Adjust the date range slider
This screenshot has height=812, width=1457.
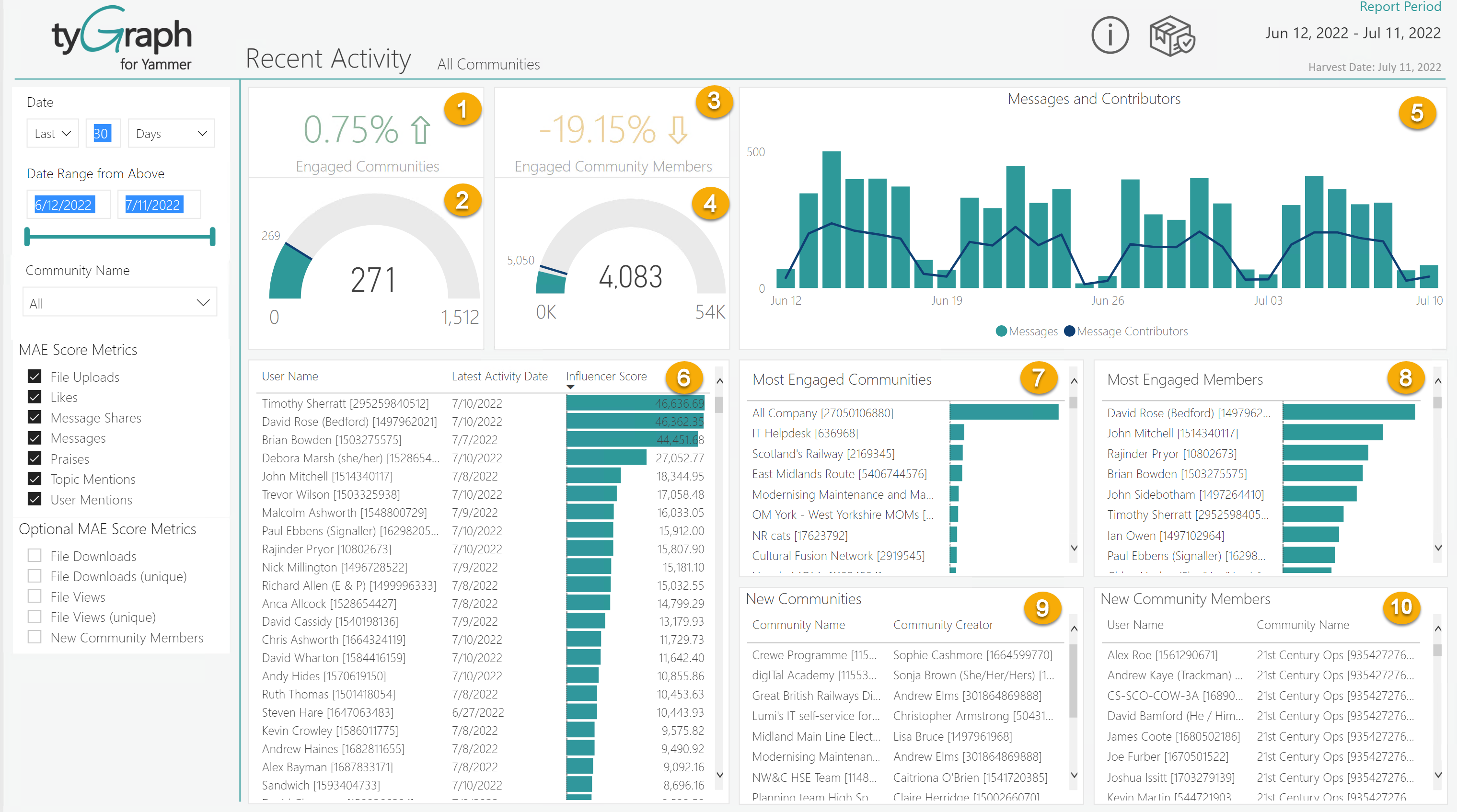point(119,237)
